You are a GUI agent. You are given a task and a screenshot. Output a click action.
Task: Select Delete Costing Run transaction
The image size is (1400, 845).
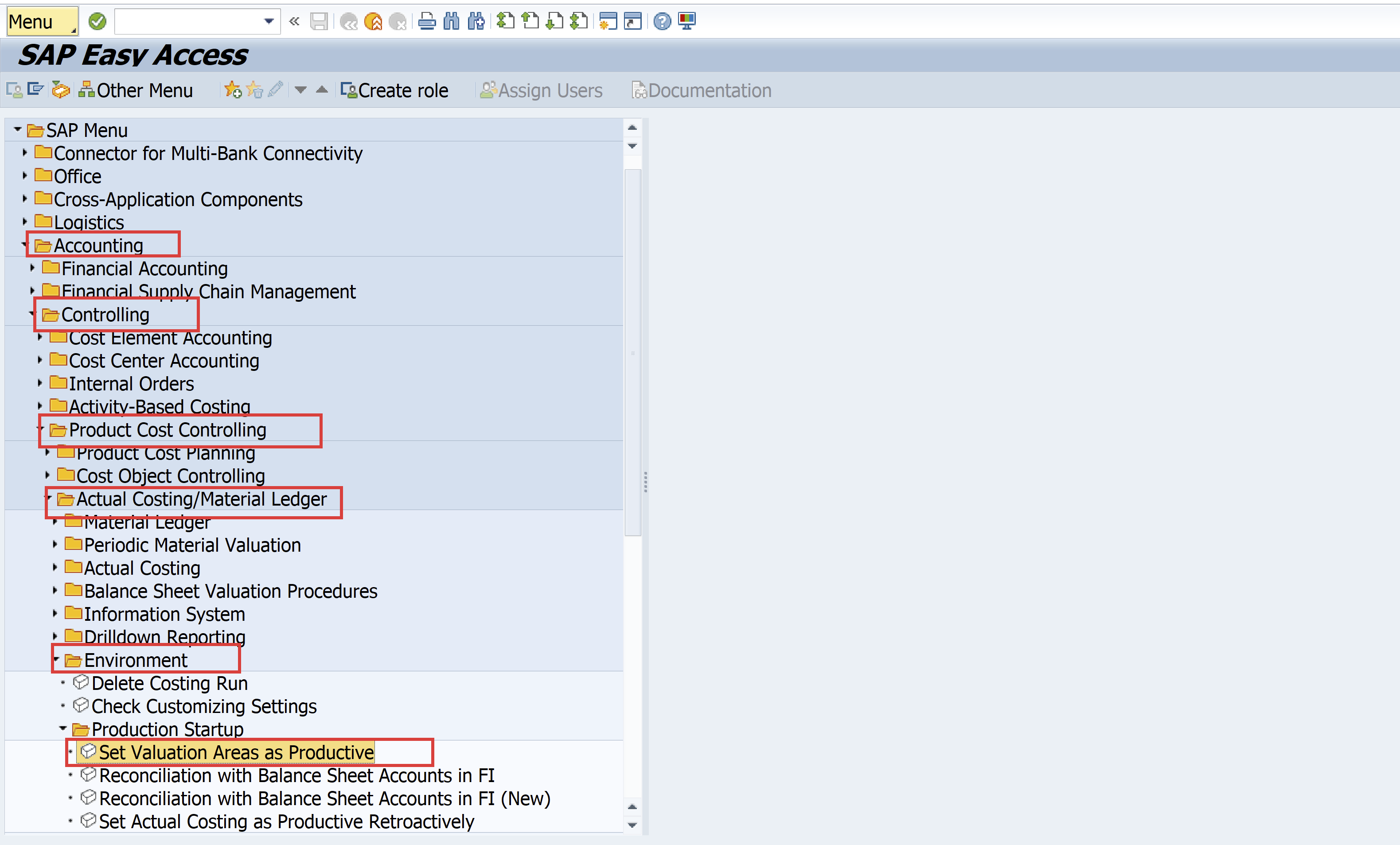click(x=170, y=684)
